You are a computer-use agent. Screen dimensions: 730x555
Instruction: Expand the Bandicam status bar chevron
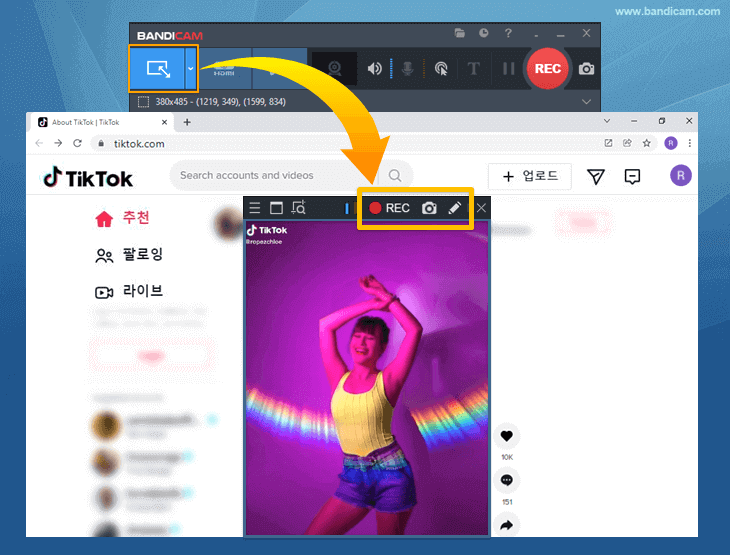586,102
